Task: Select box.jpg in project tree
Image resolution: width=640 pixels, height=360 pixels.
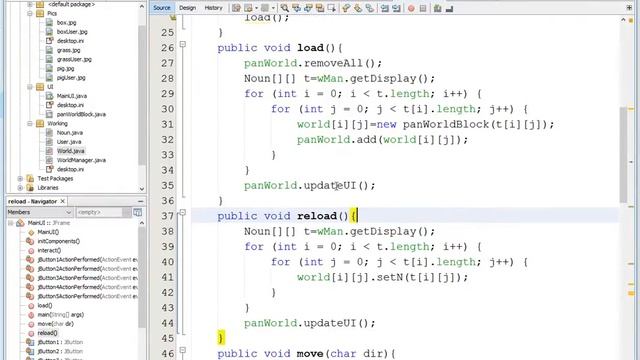Action: click(66, 22)
